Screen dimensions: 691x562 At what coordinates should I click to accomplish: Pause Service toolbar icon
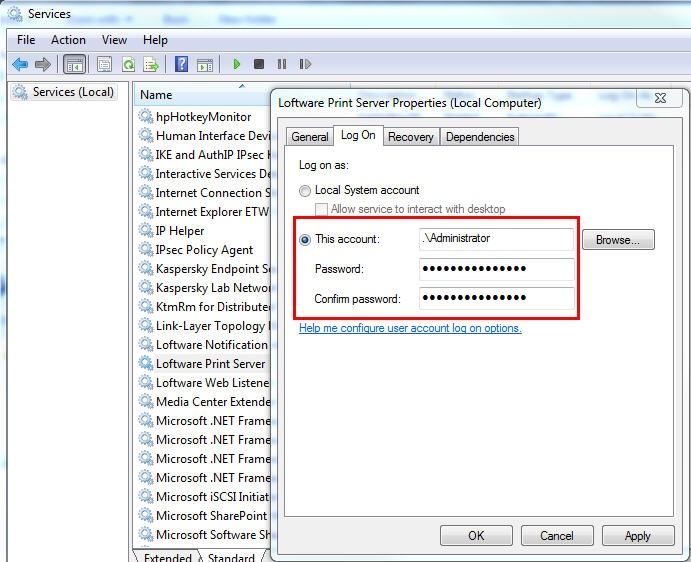(282, 64)
